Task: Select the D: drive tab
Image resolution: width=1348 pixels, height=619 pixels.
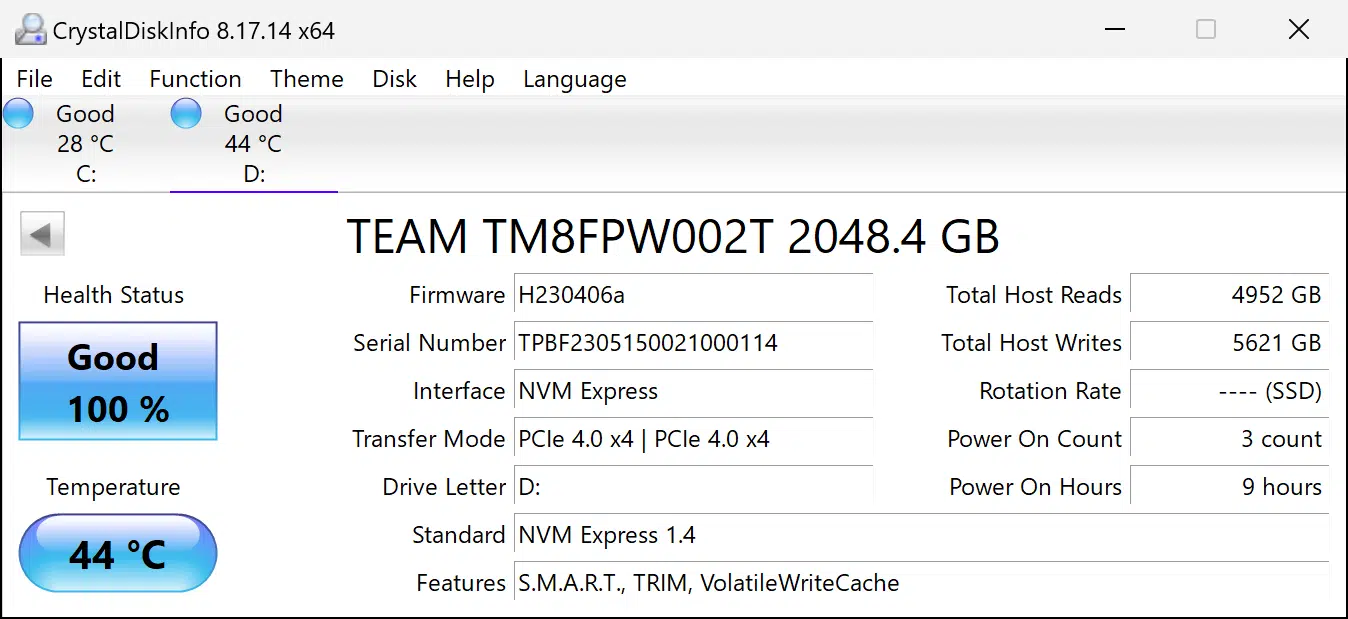Action: point(254,144)
